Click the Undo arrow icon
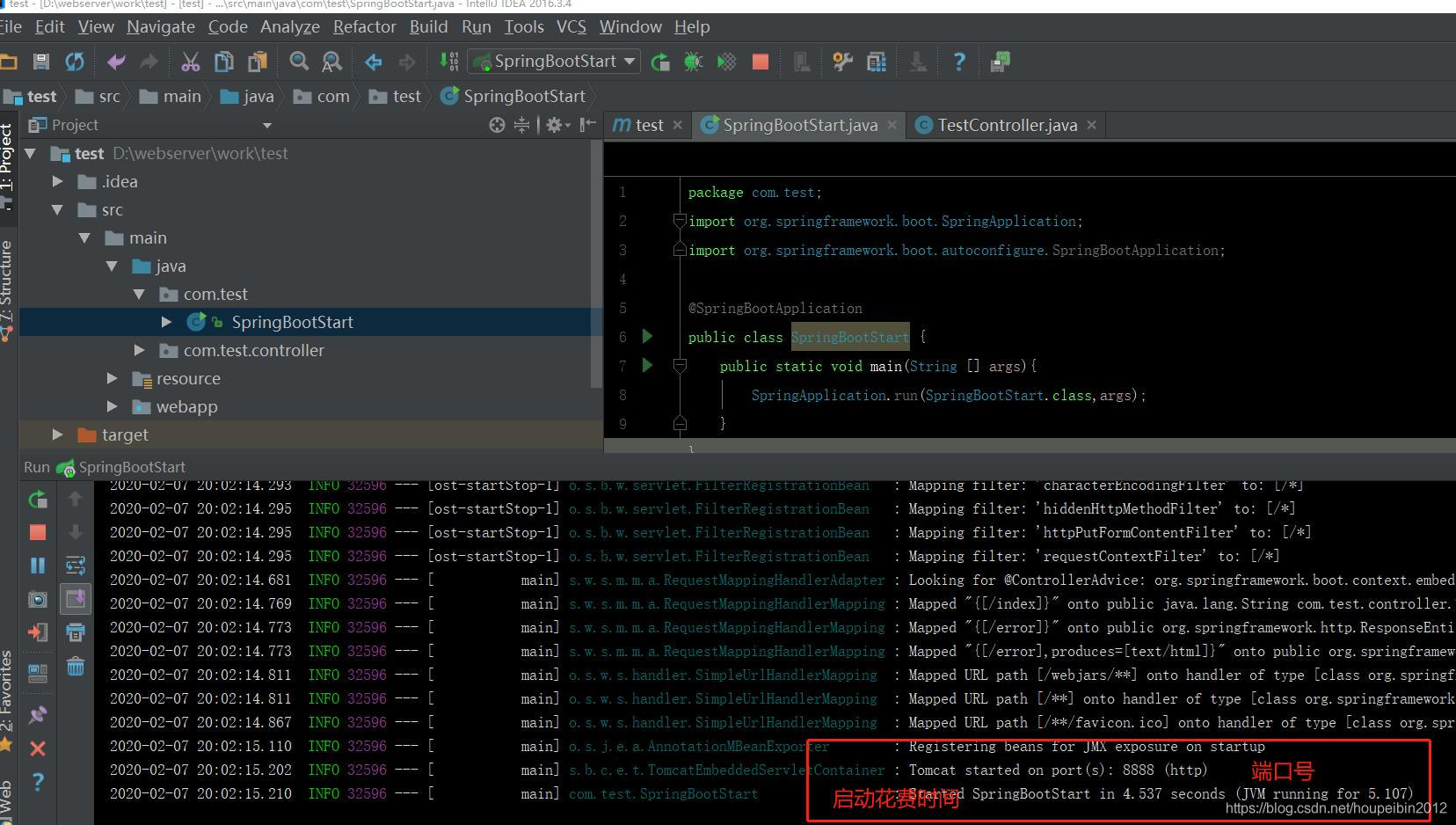This screenshot has width=1456, height=825. tap(116, 62)
